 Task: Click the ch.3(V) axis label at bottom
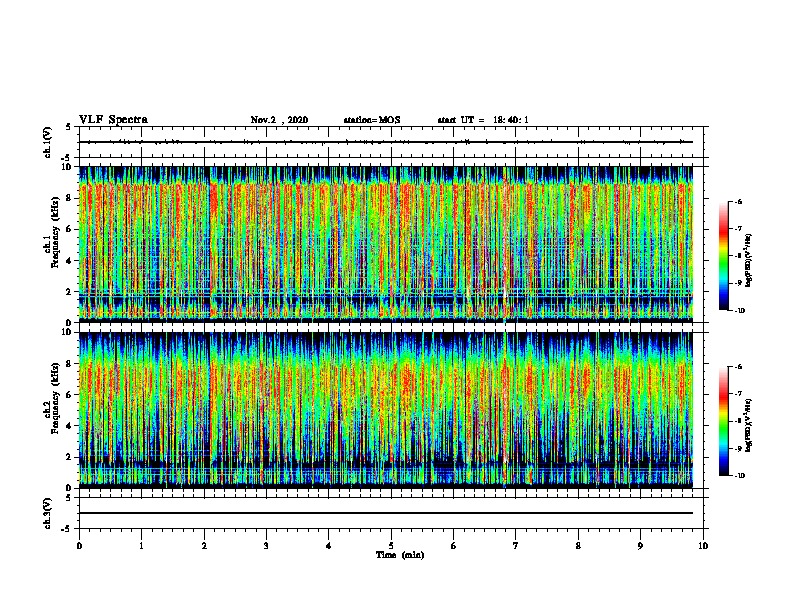(x=48, y=513)
